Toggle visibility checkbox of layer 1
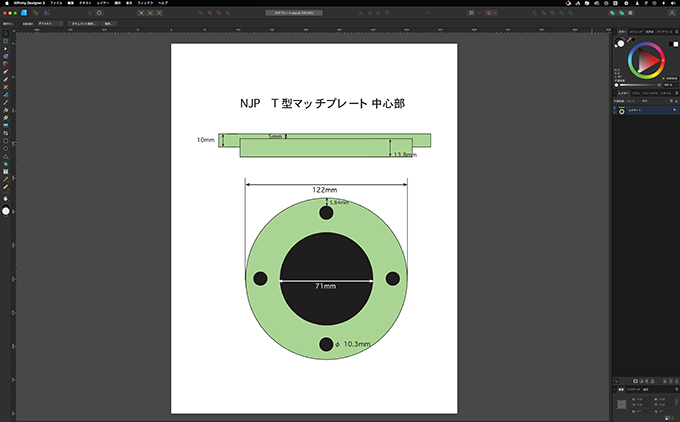The image size is (680, 422). tap(674, 111)
